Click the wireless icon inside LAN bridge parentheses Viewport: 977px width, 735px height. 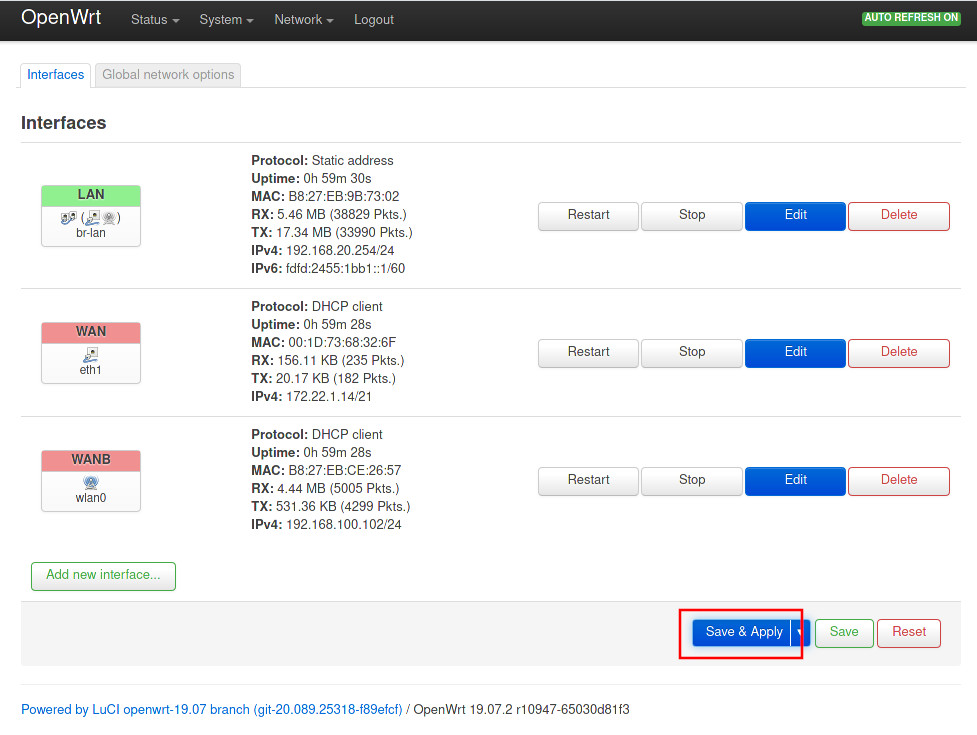click(109, 217)
